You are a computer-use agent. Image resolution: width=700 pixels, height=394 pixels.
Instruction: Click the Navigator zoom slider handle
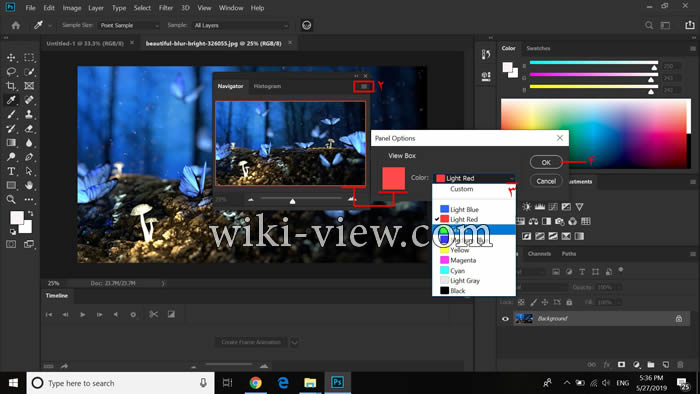[292, 201]
